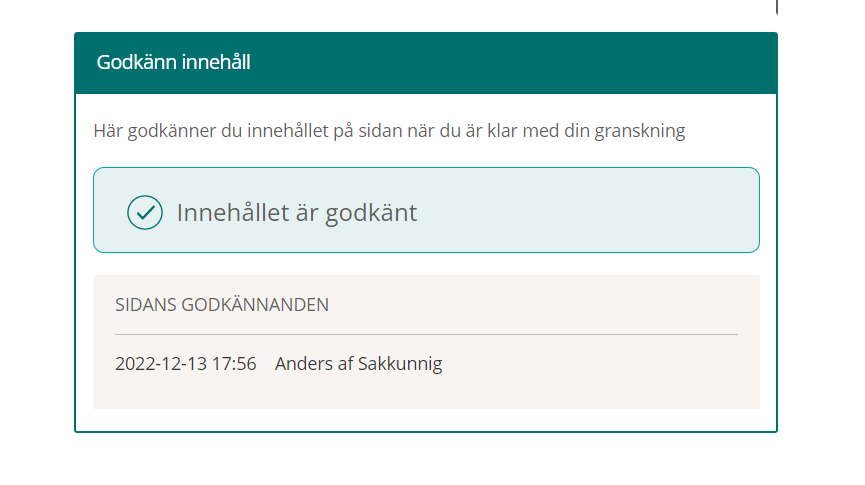
Task: Click the approver name "Anders af Sakkunnig"
Action: tap(358, 364)
